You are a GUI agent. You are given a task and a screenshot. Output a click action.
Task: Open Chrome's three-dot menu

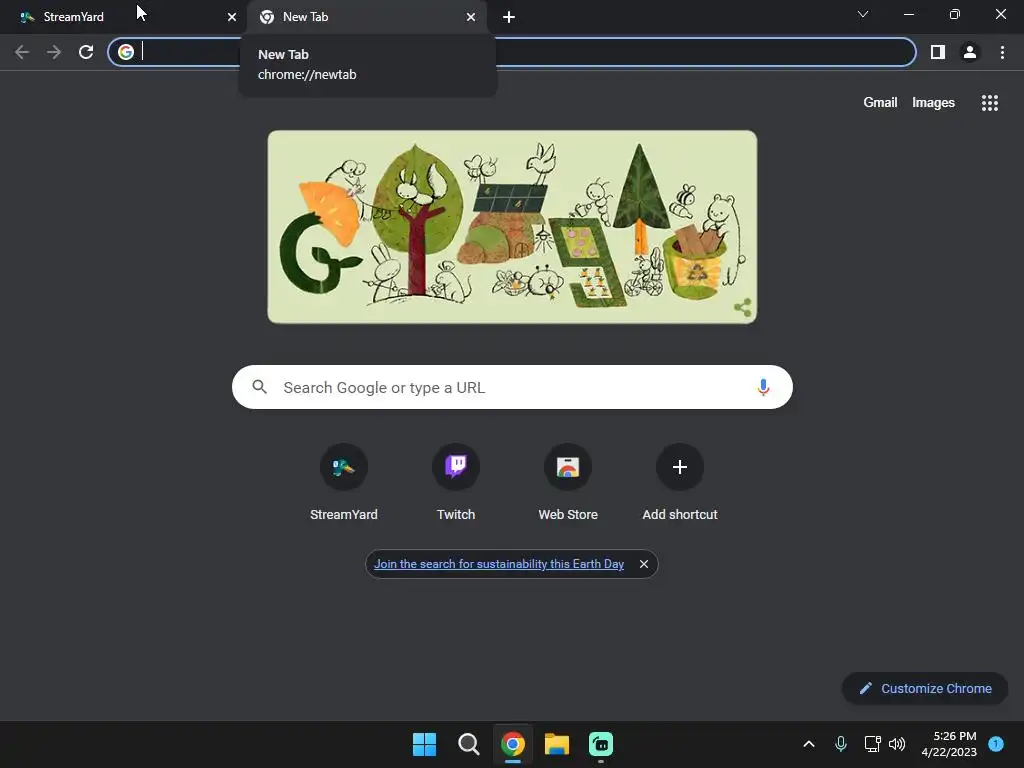1002,52
